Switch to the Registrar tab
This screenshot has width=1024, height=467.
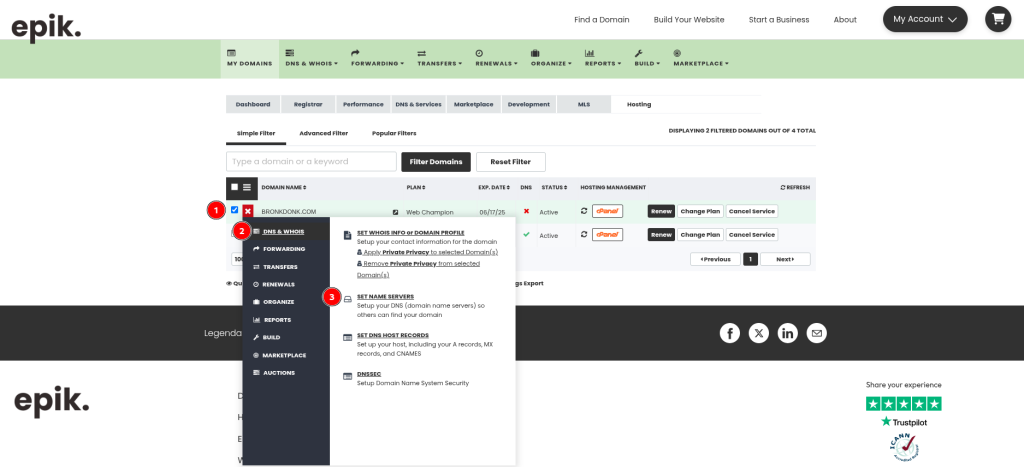tap(308, 105)
